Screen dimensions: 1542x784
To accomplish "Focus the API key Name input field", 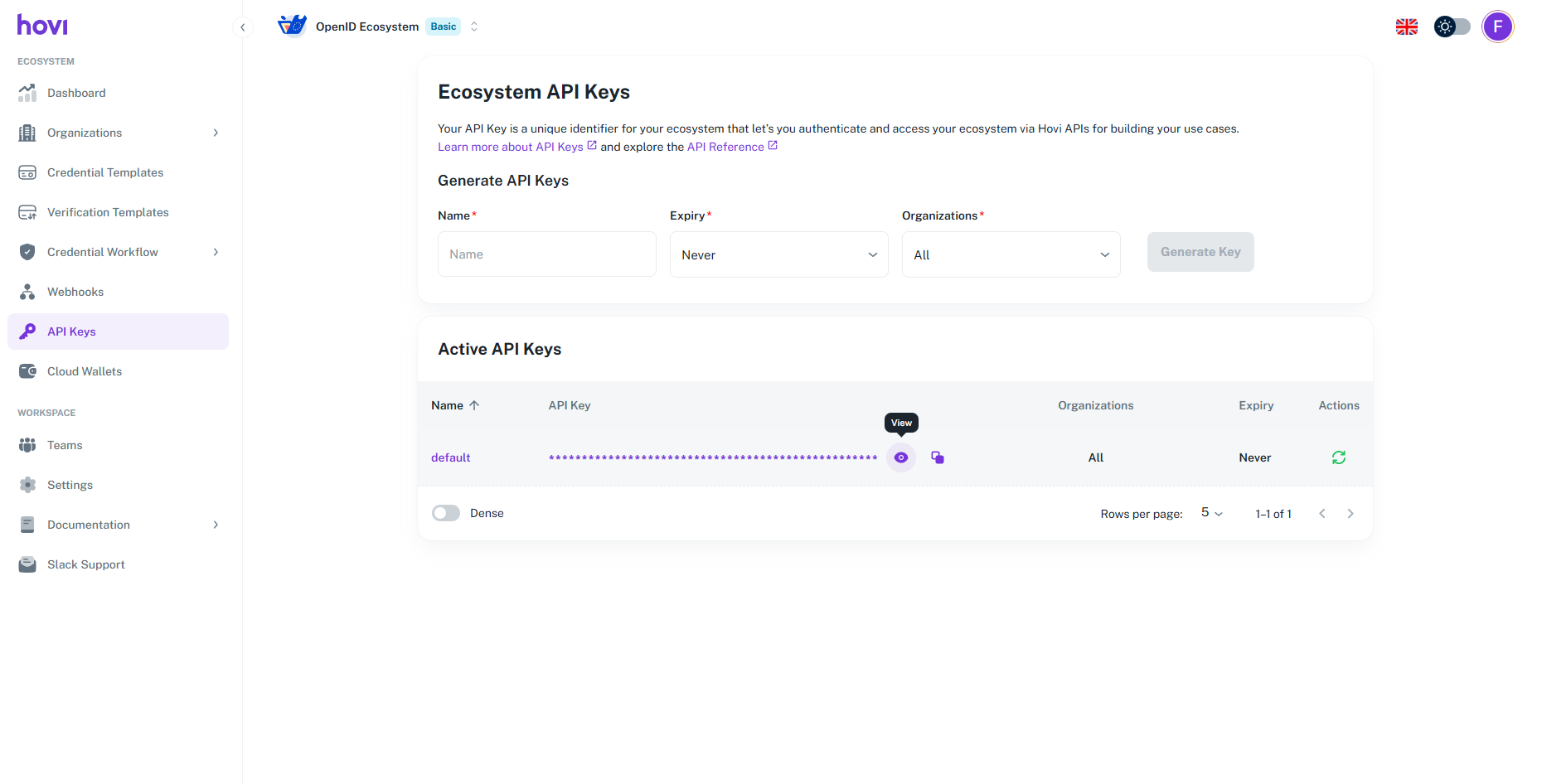I will (546, 254).
